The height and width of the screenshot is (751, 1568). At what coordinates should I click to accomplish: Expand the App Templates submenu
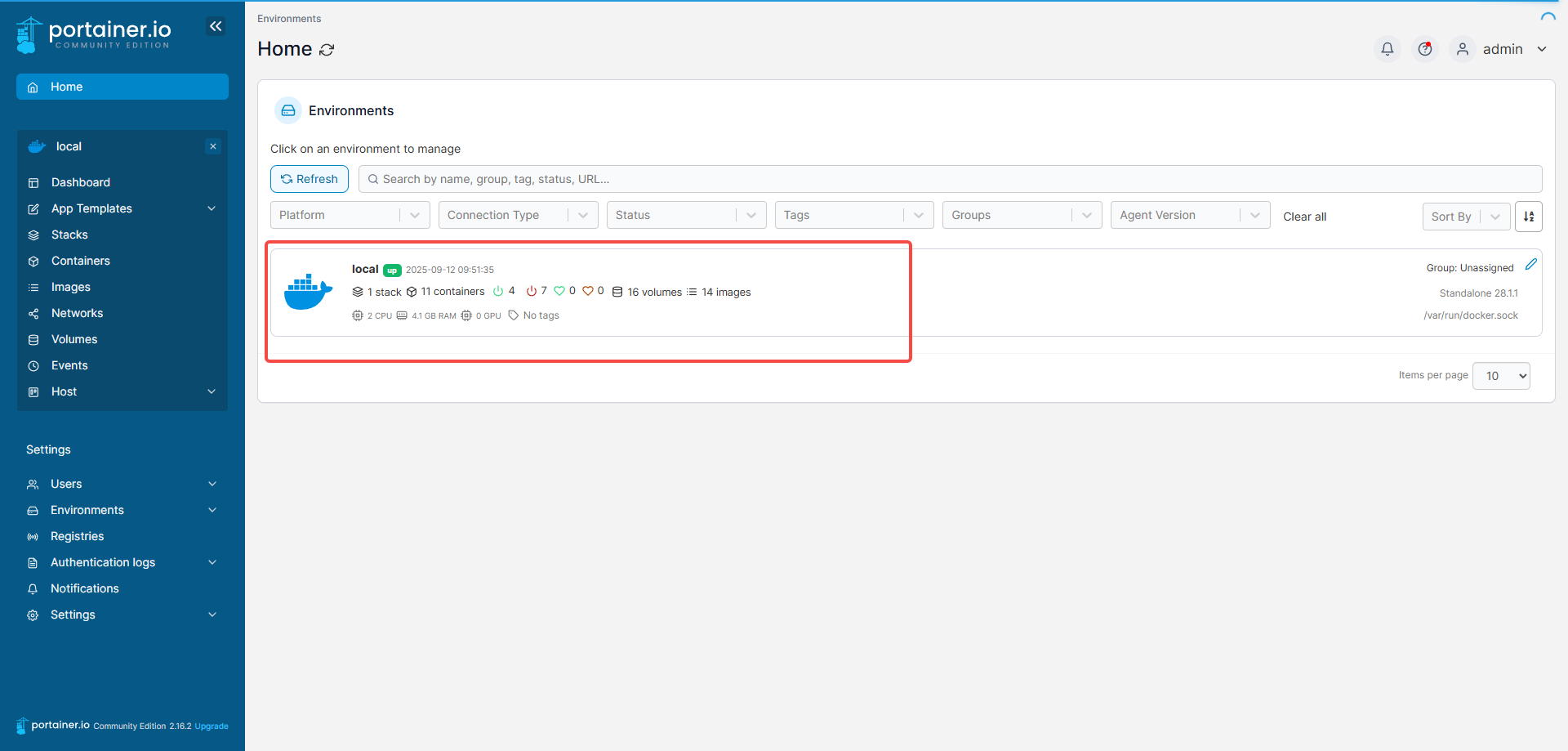(x=212, y=208)
